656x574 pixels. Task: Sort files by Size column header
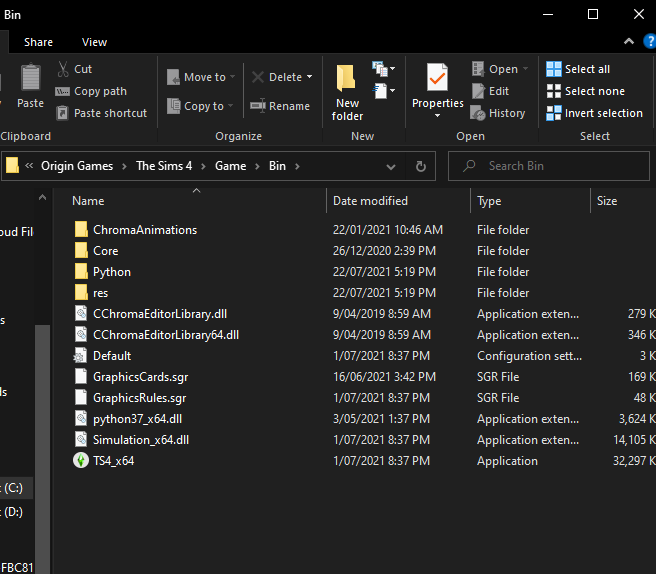tap(607, 201)
